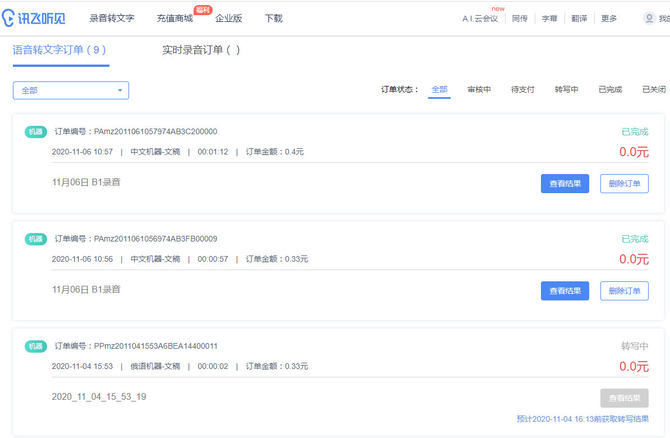Click disabled 查看结果 for the 15:53 order
The height and width of the screenshot is (438, 670).
(x=624, y=398)
